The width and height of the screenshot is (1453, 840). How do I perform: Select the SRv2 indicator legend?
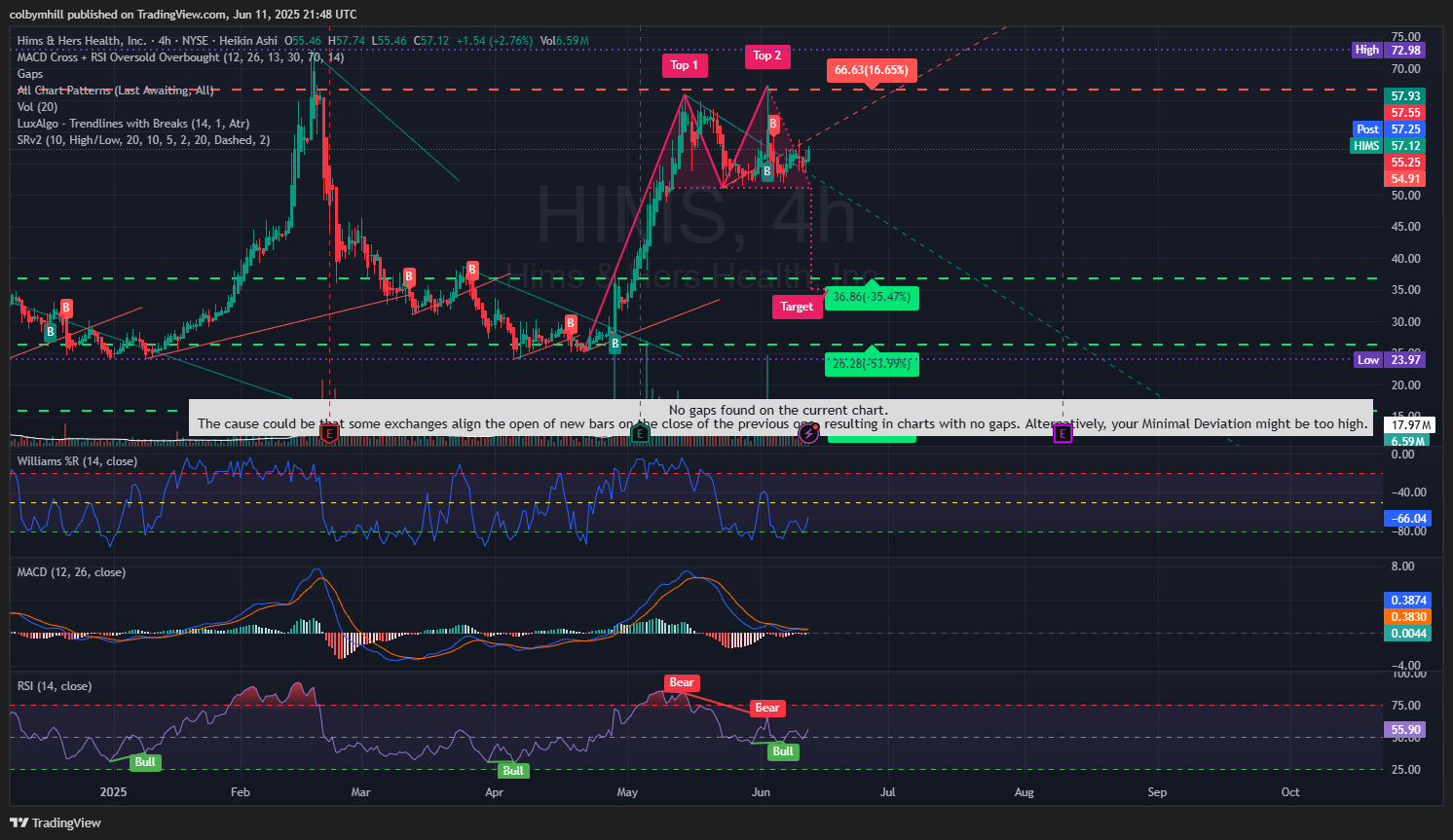[x=143, y=140]
